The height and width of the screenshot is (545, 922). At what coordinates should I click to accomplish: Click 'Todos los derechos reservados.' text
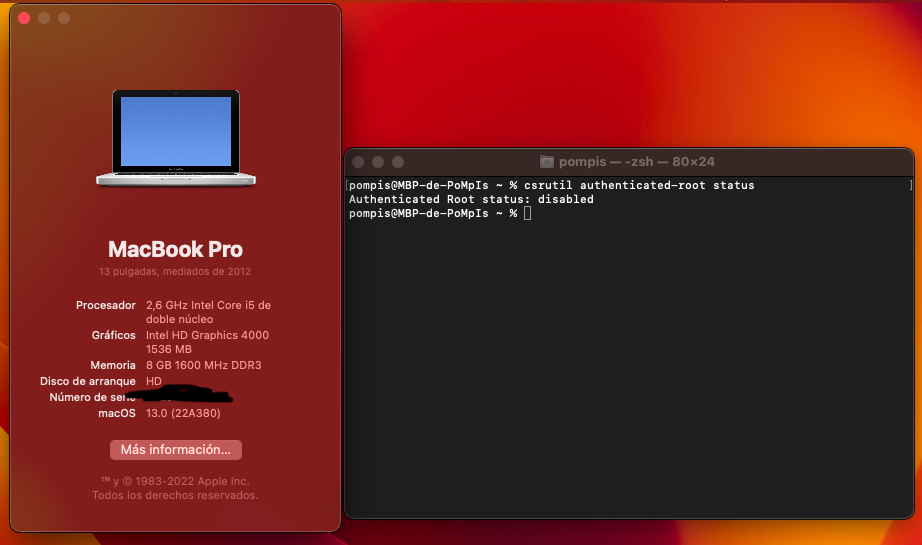click(175, 495)
